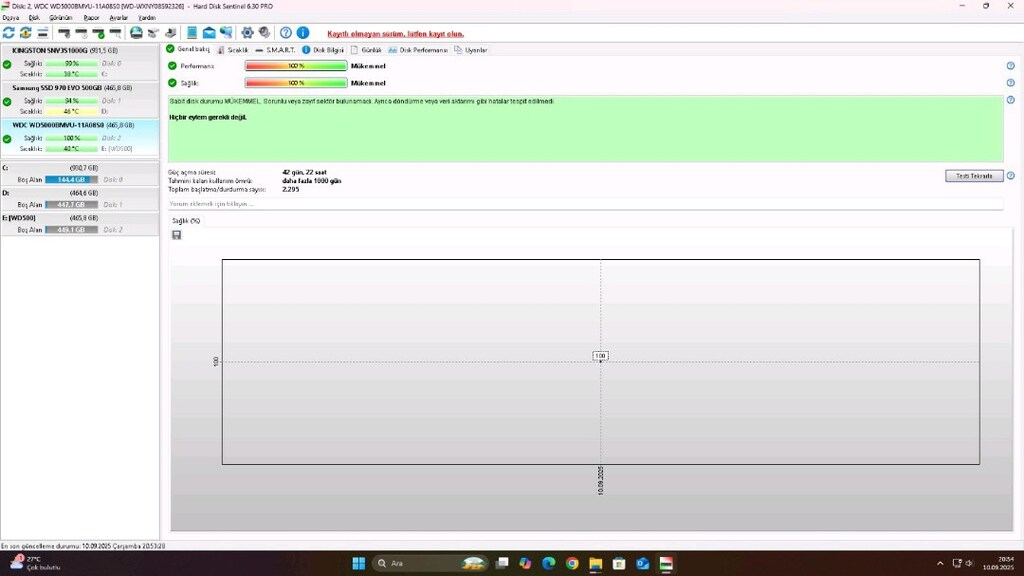The height and width of the screenshot is (576, 1024).
Task: Switch to the S.M.A.R.T. tab
Action: click(x=275, y=50)
